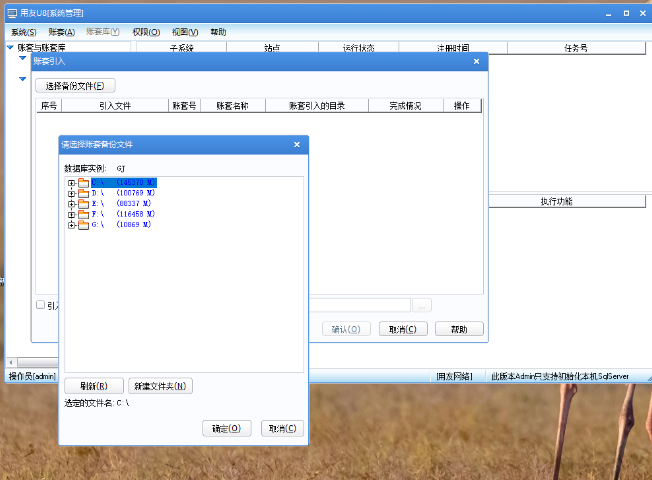Image resolution: width=652 pixels, height=480 pixels.
Task: Confirm file selection with 确定(O) button
Action: pos(226,428)
